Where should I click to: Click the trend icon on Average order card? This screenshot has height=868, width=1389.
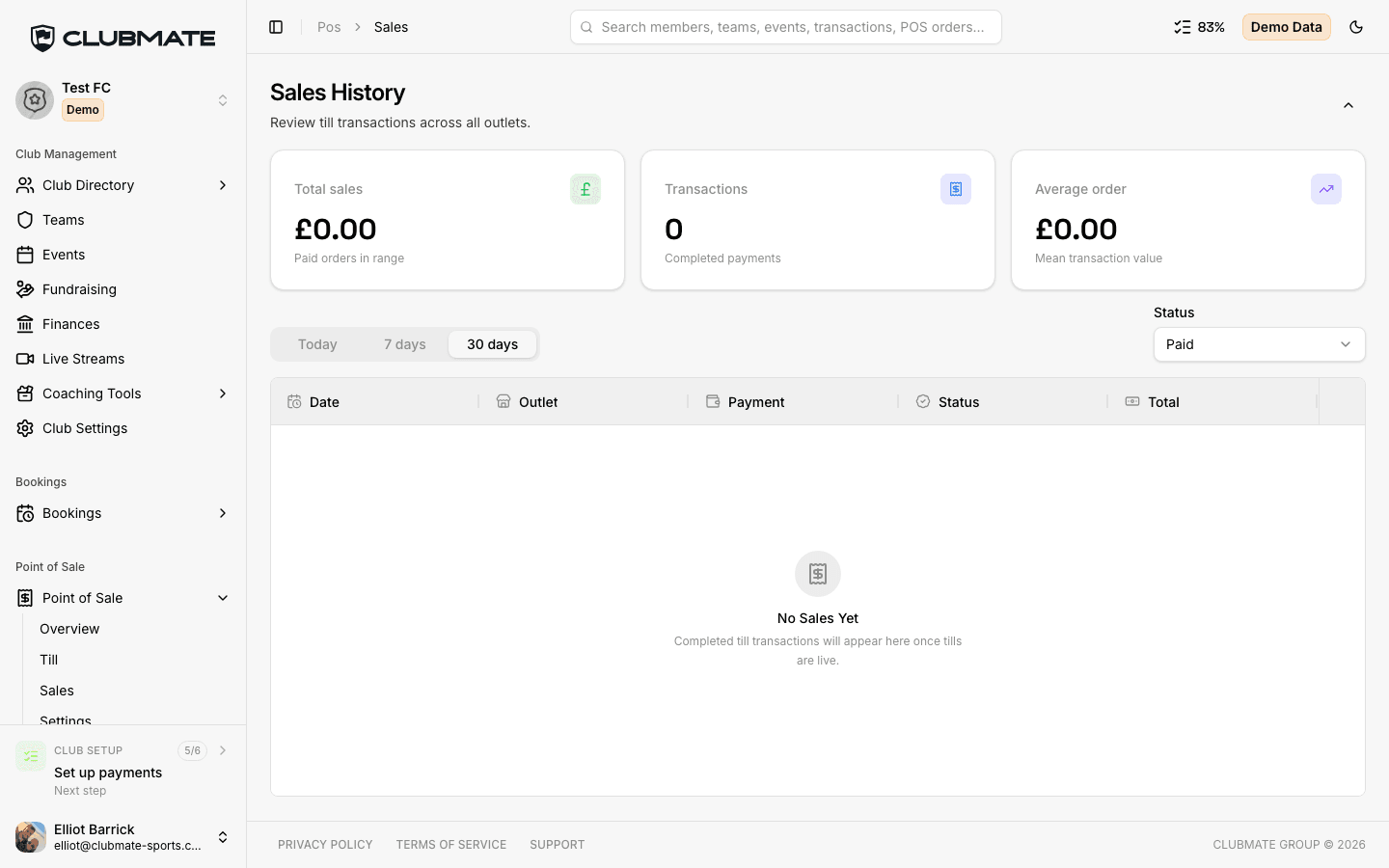[1326, 189]
